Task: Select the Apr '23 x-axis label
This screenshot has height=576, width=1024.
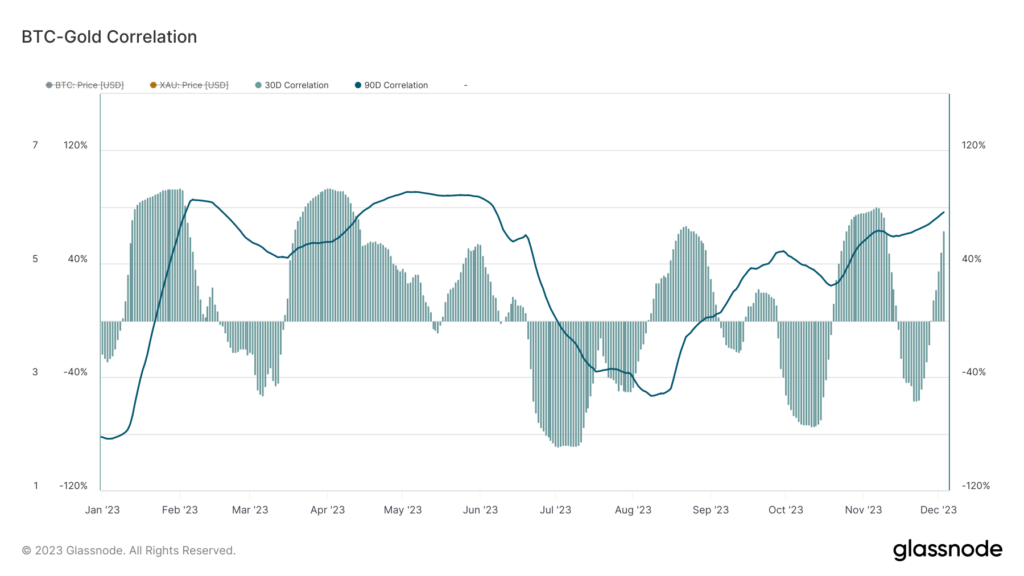Action: [326, 510]
